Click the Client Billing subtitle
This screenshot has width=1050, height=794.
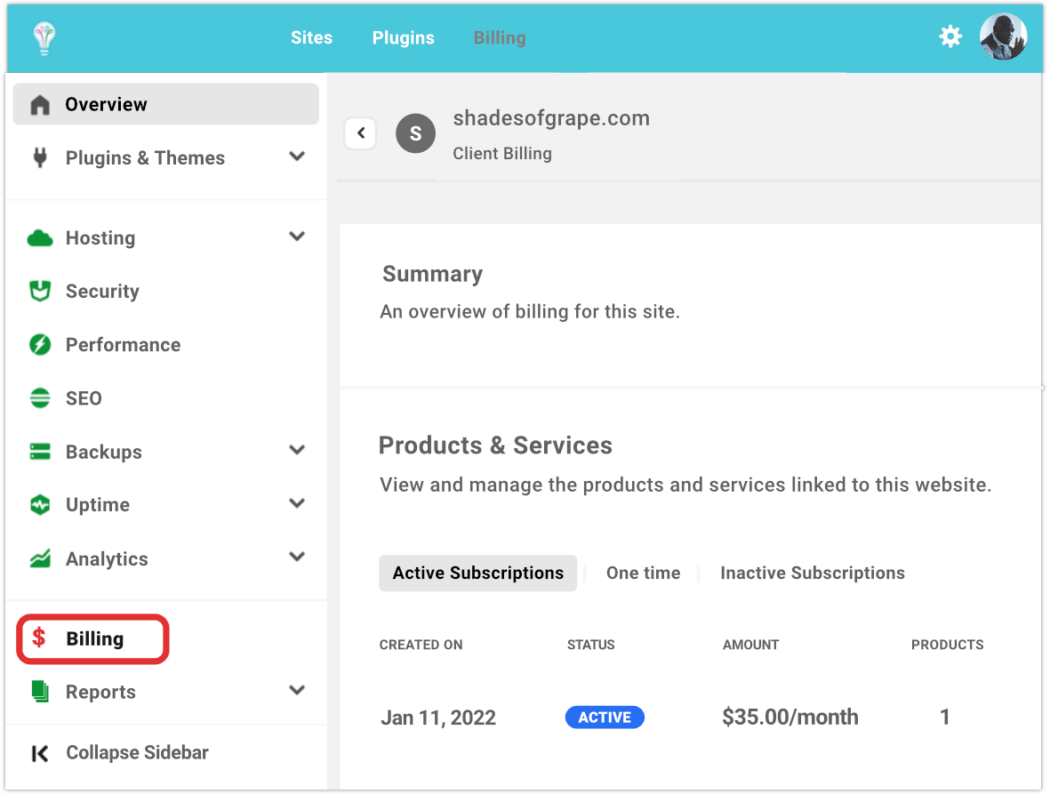(x=502, y=154)
